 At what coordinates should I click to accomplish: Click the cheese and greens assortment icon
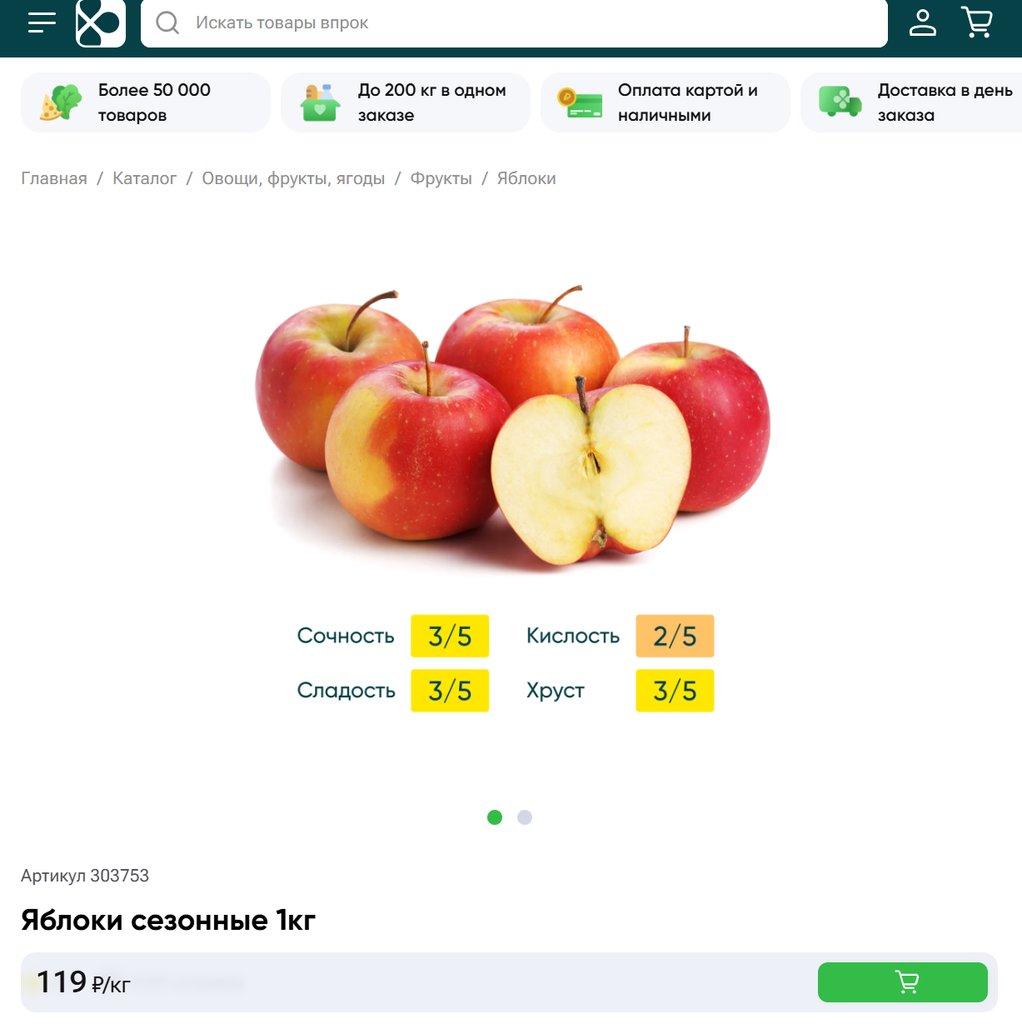point(60,103)
